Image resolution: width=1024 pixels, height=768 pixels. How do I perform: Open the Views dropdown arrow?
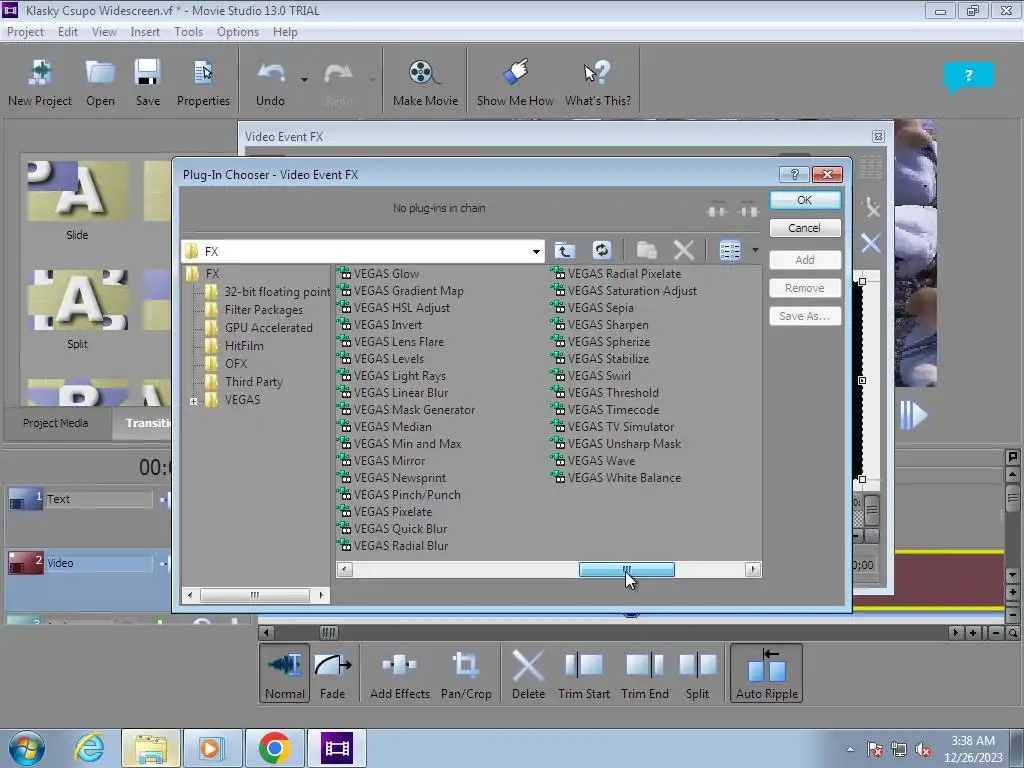click(755, 250)
